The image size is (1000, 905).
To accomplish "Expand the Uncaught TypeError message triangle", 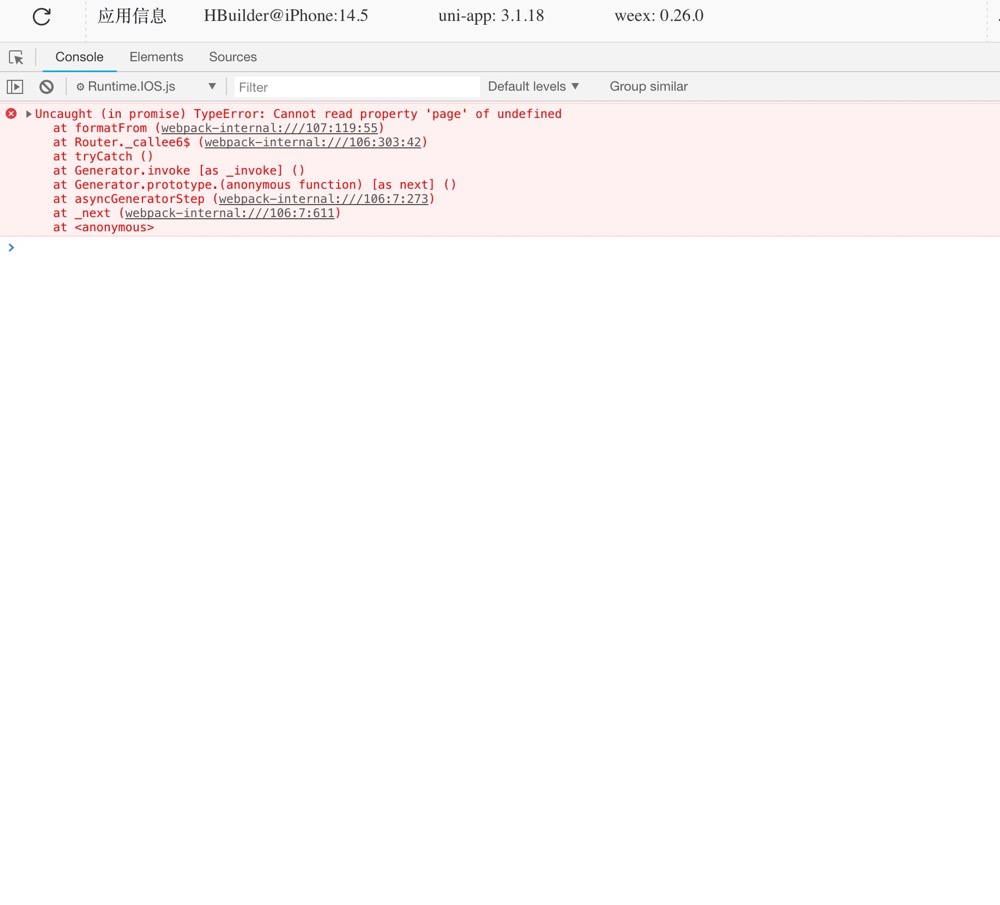I will 28,114.
